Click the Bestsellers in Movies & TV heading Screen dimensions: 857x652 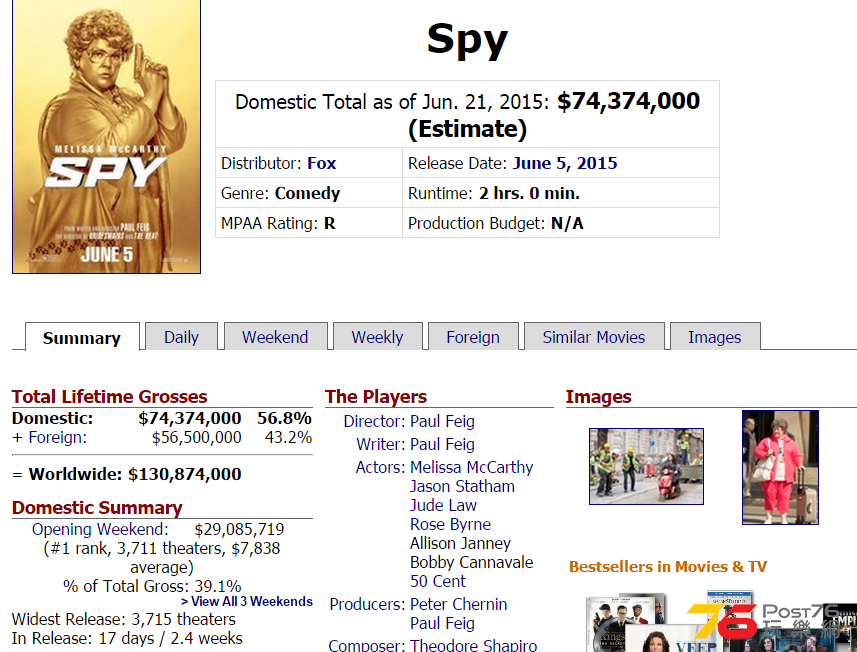click(668, 567)
